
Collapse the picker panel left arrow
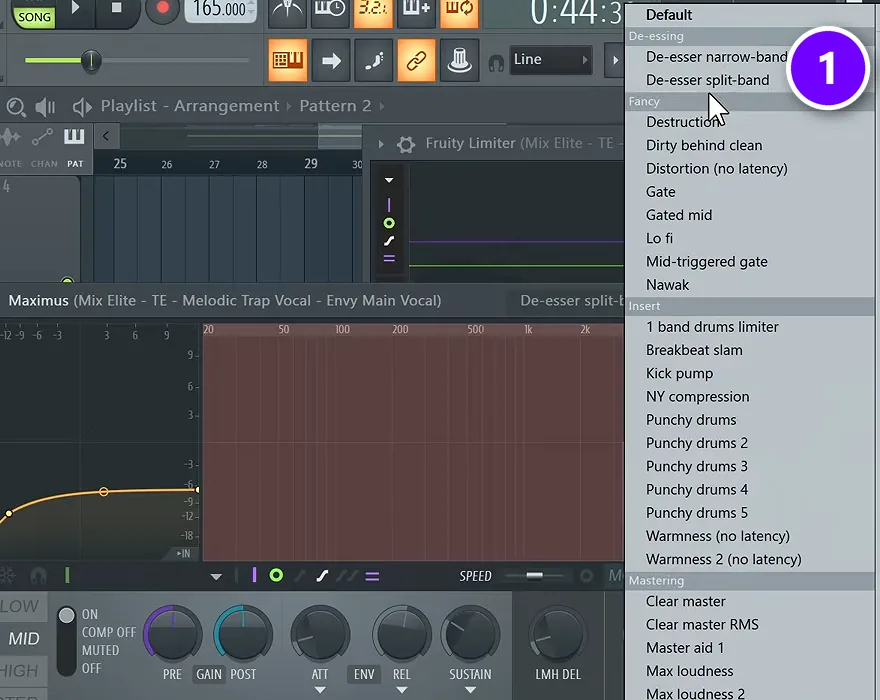pyautogui.click(x=106, y=136)
